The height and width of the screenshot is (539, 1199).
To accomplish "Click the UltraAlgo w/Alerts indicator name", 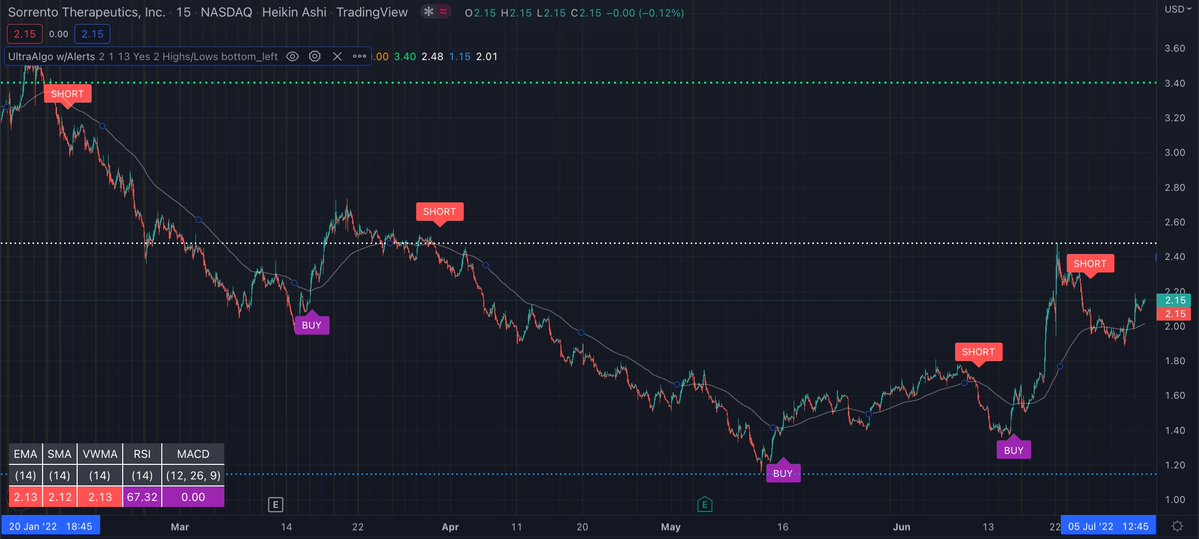I will (52, 57).
